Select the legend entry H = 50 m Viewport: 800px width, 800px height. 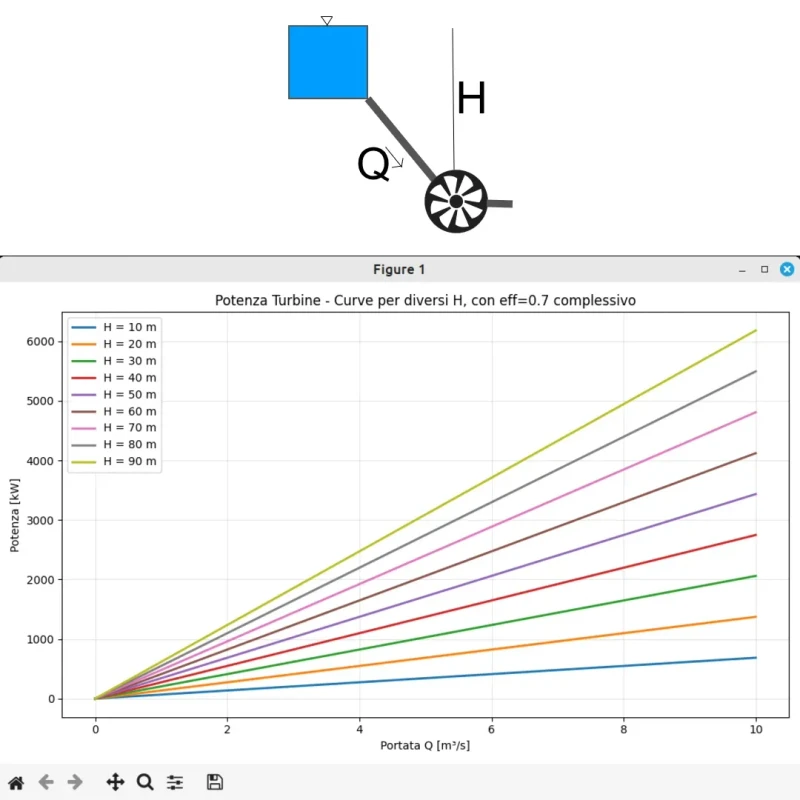[x=114, y=394]
